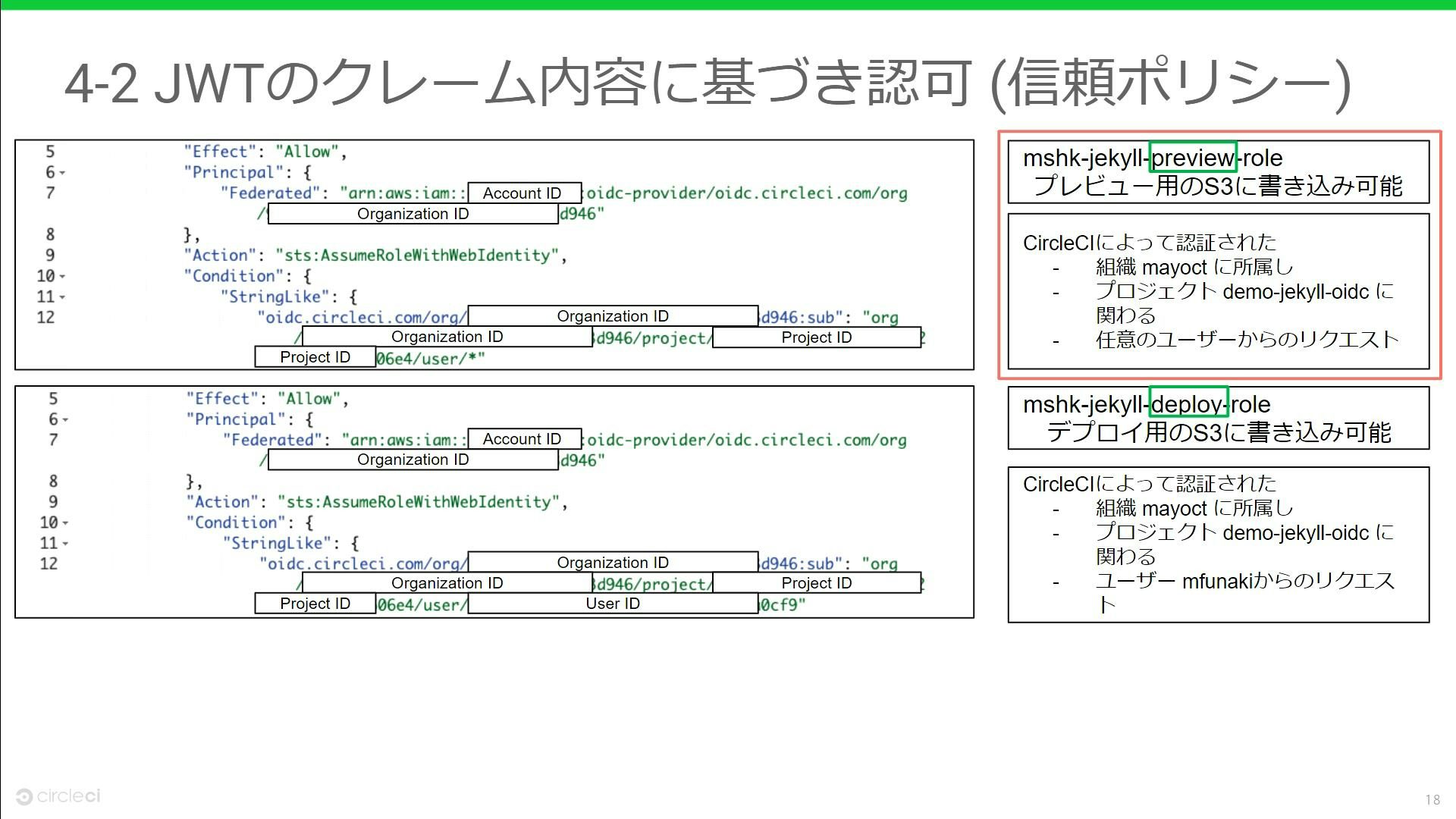Click the Account ID box in the bottom panel

tap(524, 439)
